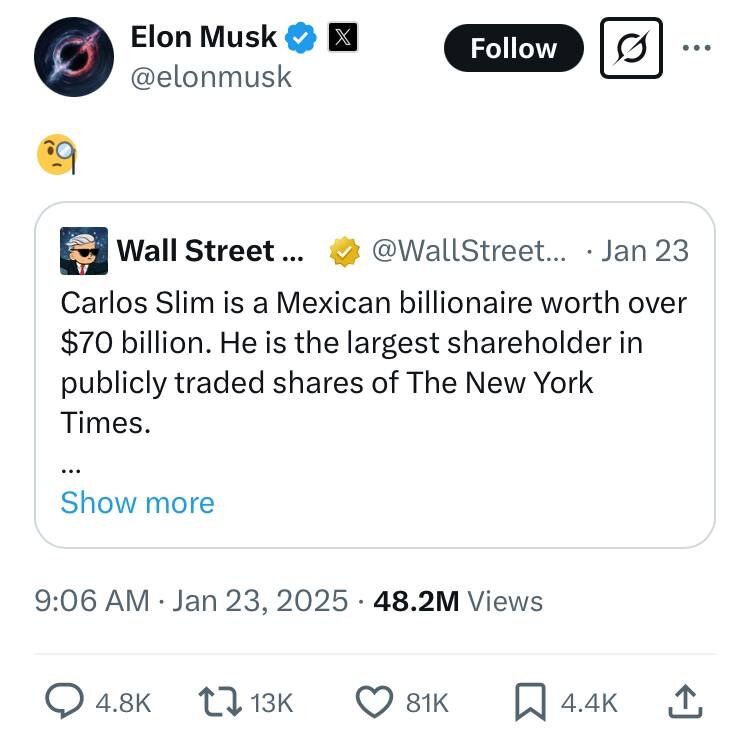Open the quoted Carlos Slim post text
This screenshot has height=738, width=750.
tap(370, 362)
